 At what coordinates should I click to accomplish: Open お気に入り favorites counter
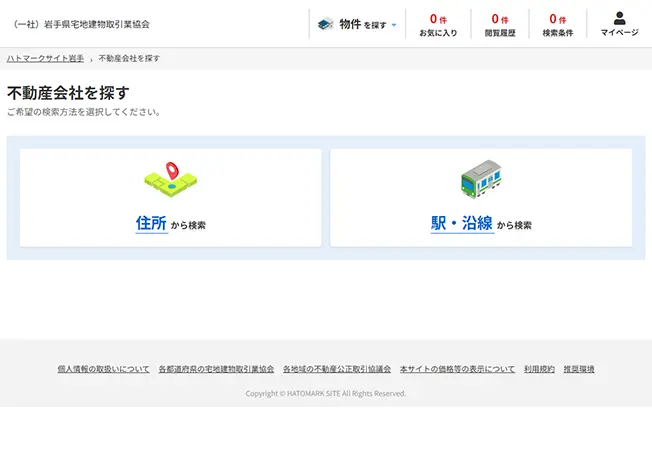point(438,24)
